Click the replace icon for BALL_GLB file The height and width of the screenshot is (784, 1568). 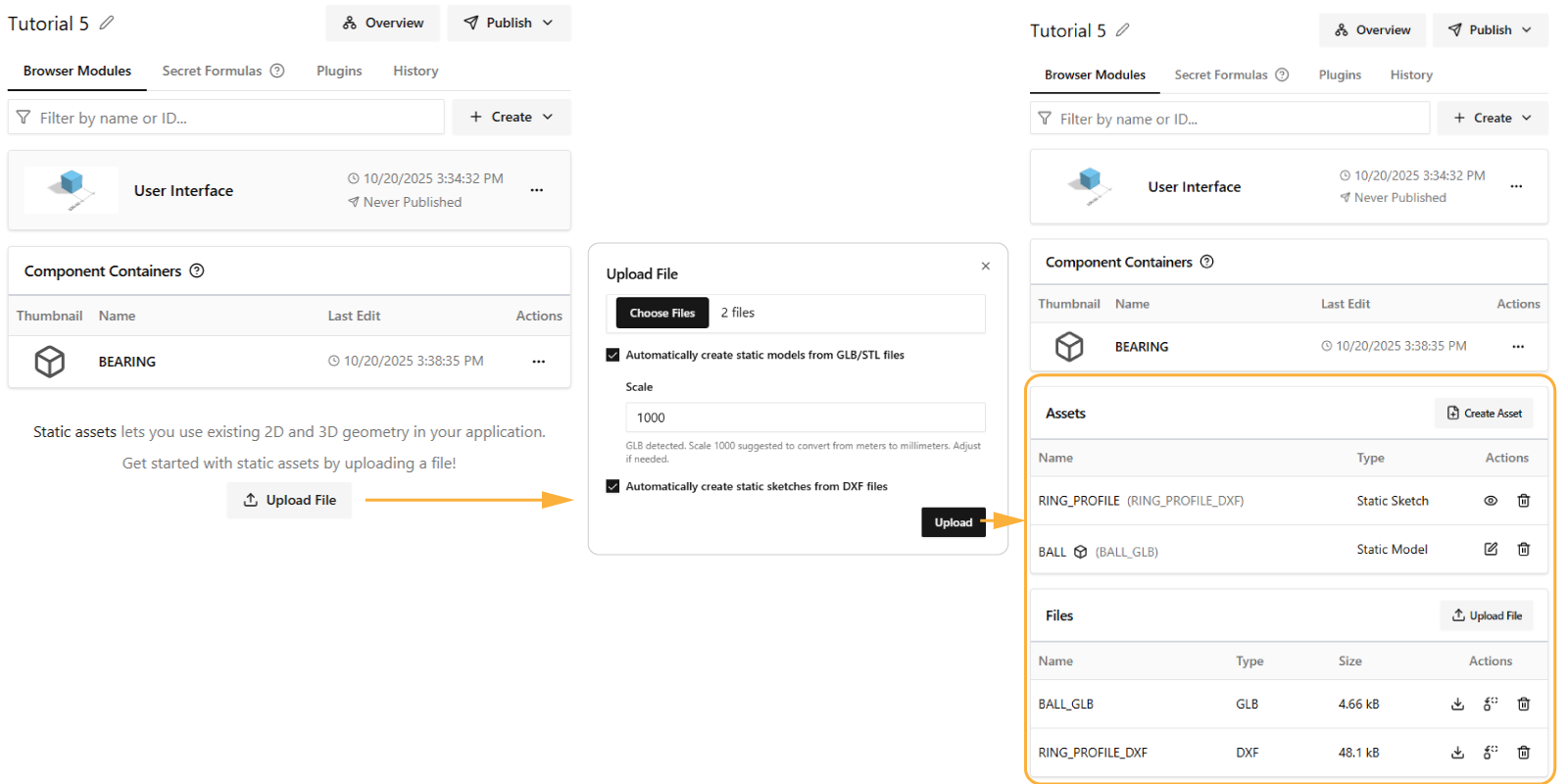[1491, 704]
